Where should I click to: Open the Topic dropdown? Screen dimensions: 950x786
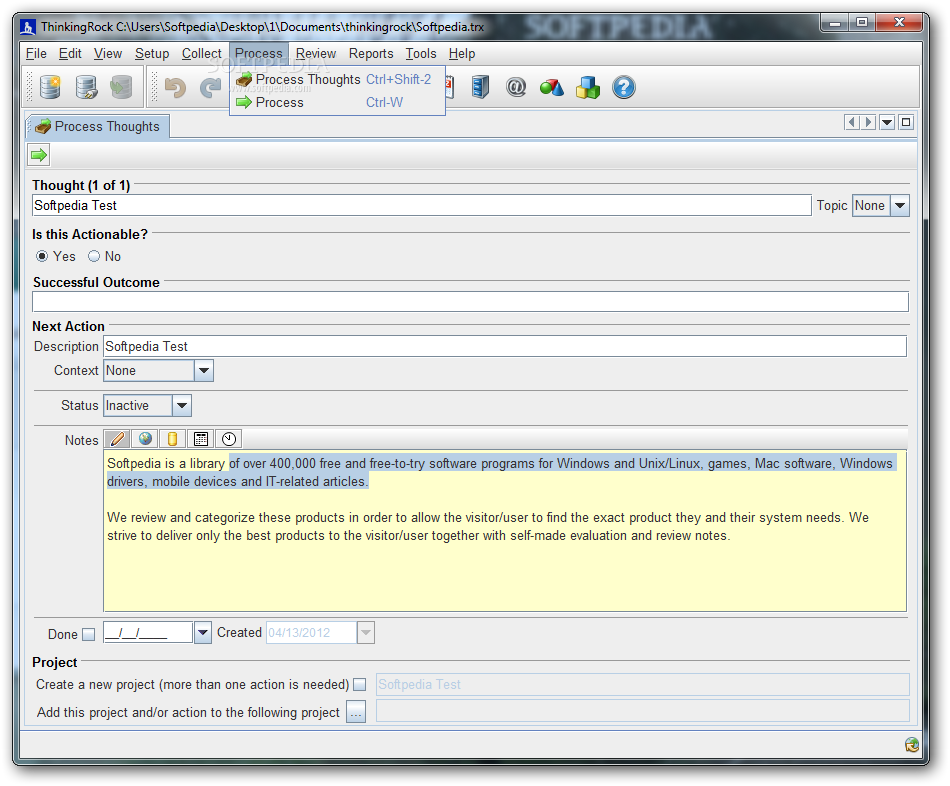(900, 205)
